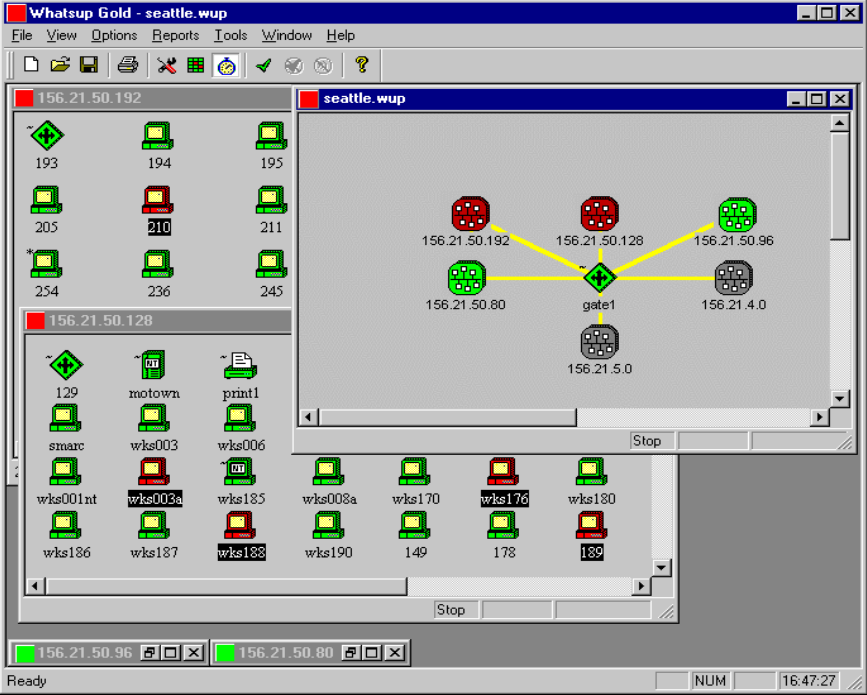Viewport: 867px width, 695px height.
Task: Select the wks190 workstation icon
Action: (x=328, y=525)
